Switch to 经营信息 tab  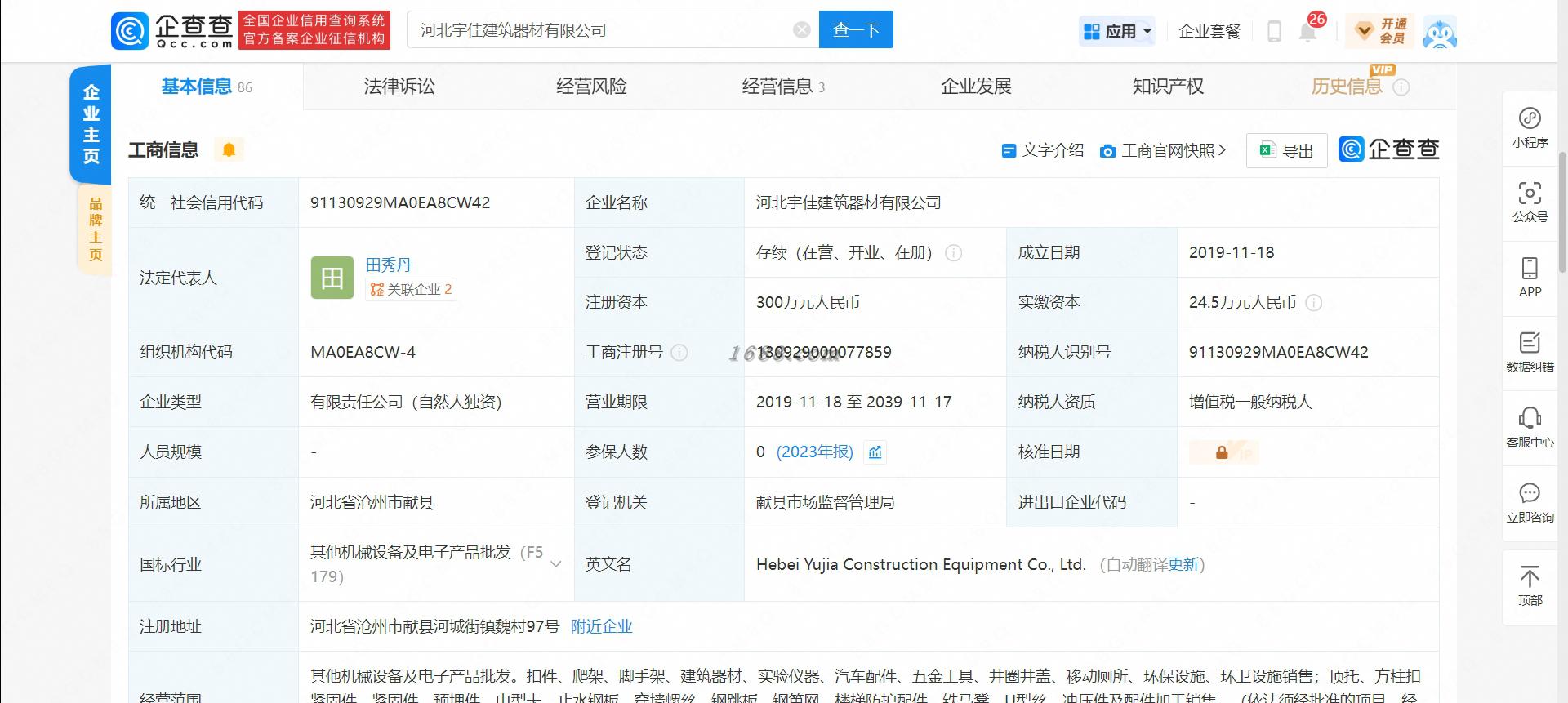[x=783, y=87]
